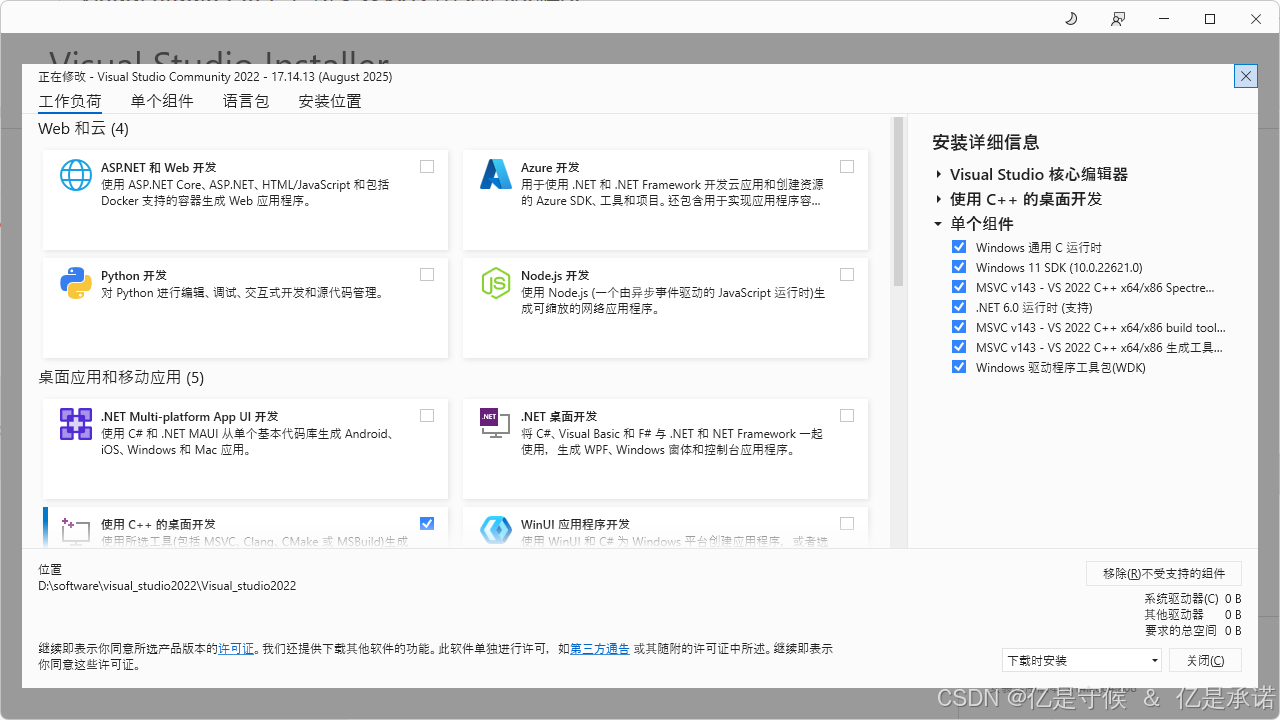Click the ASP.NET globe workload icon

76,175
